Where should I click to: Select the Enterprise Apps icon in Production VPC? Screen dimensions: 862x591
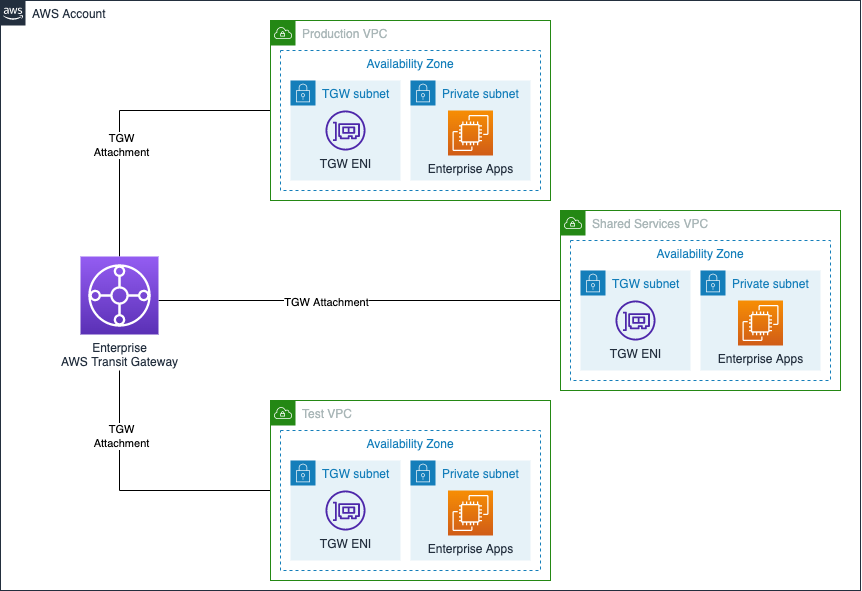[471, 132]
